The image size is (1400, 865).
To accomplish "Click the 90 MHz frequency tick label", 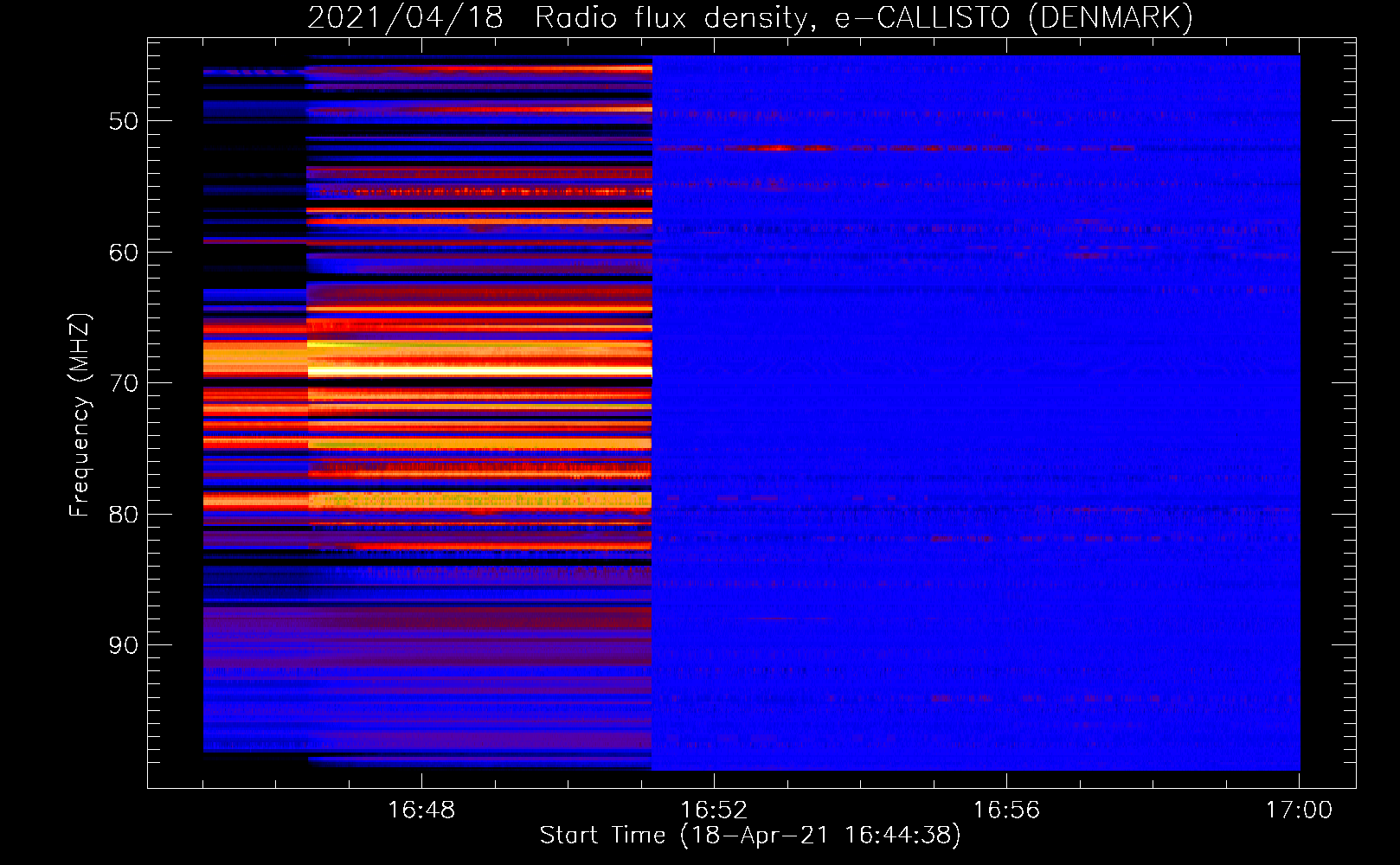I will (x=124, y=645).
